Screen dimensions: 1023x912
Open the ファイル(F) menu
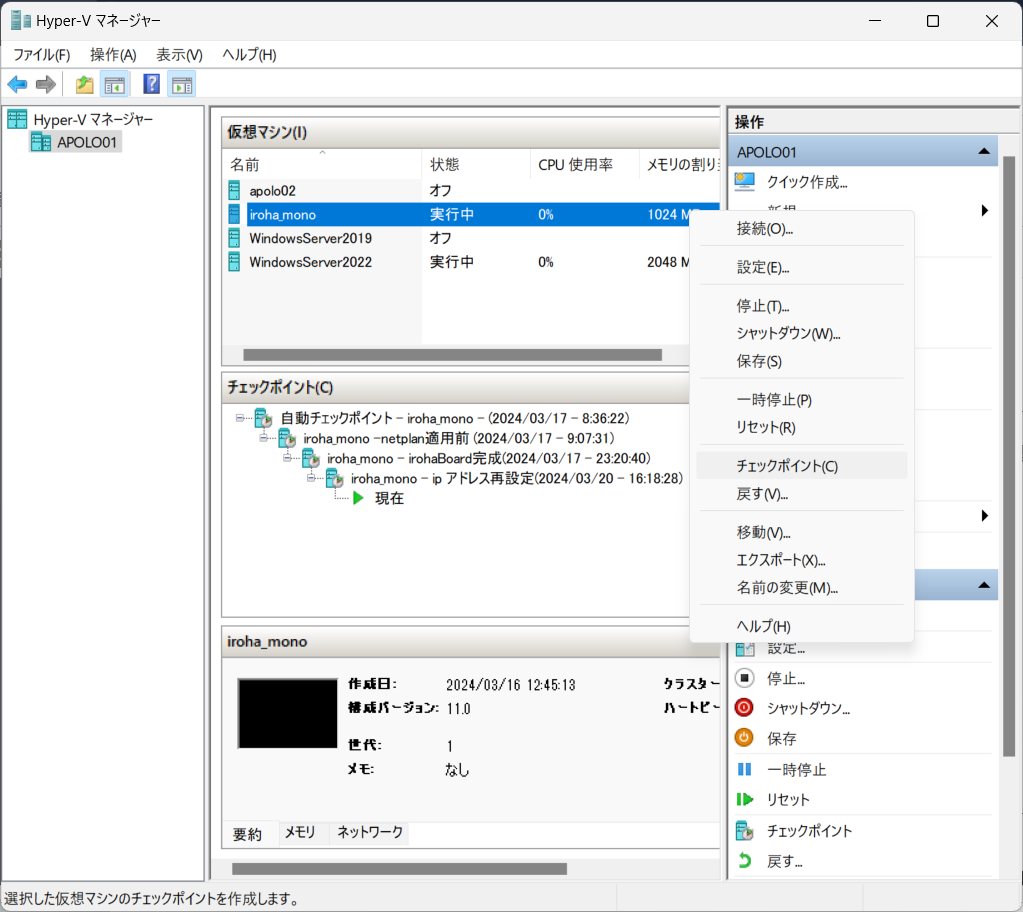(x=42, y=55)
